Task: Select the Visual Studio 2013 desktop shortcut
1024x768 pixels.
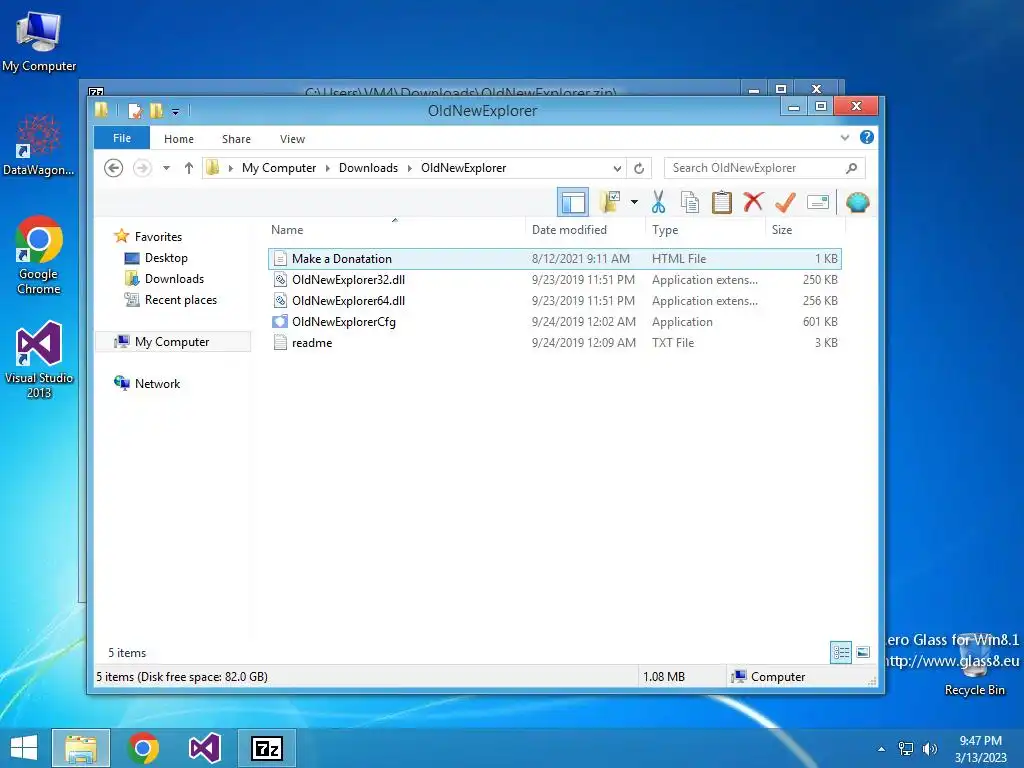Action: (x=39, y=360)
